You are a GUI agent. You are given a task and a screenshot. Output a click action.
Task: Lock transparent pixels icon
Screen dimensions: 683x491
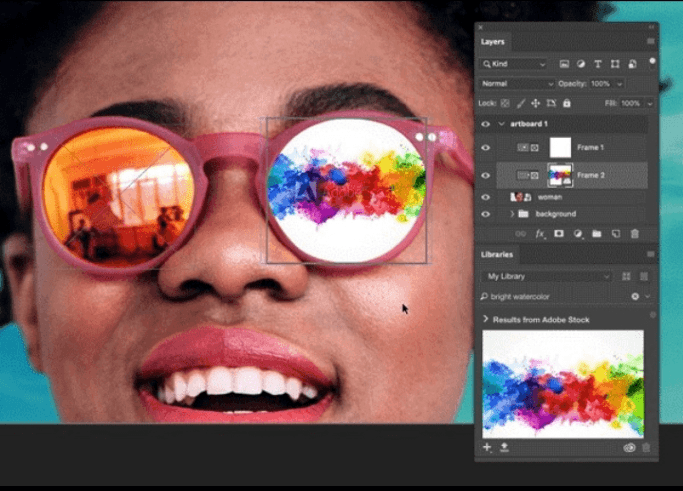(x=505, y=103)
